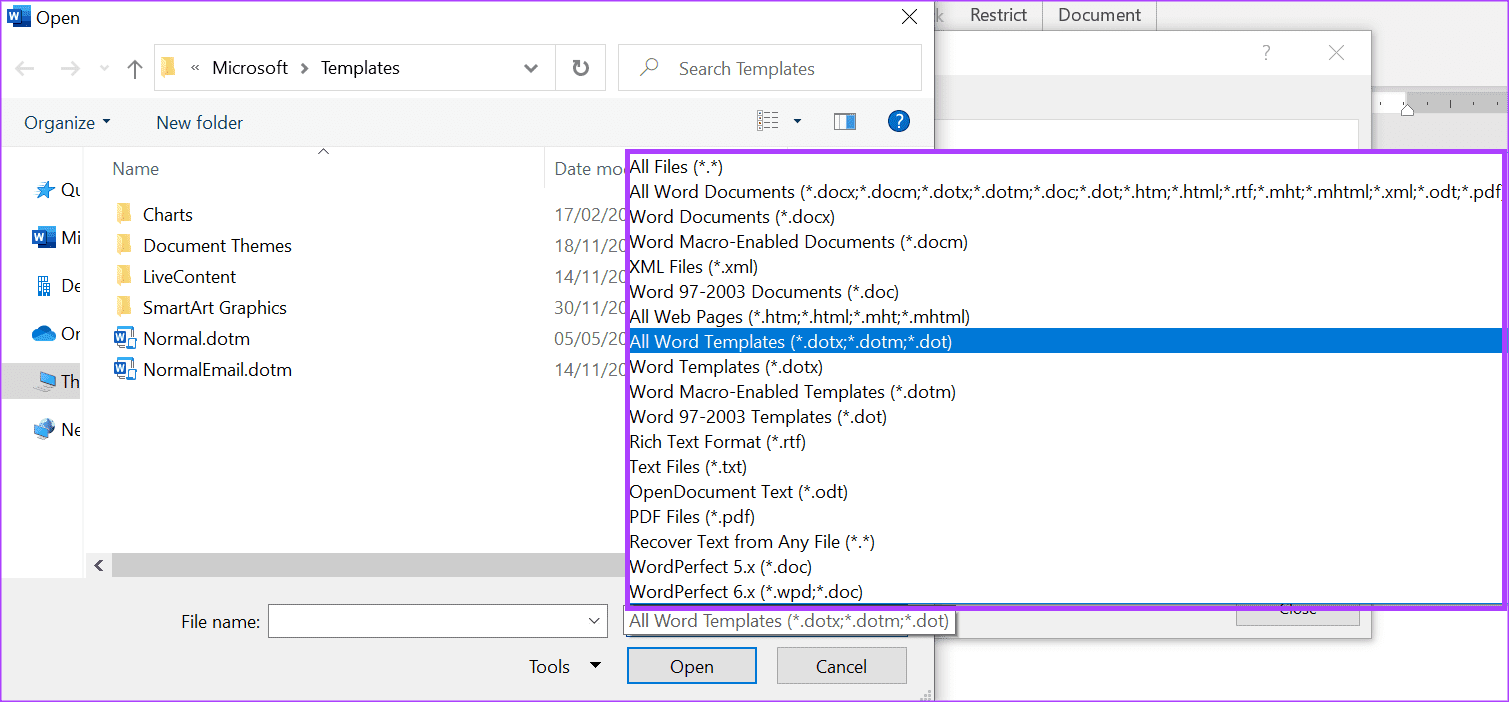Go up one folder level arrow
This screenshot has width=1509, height=702.
click(x=135, y=69)
